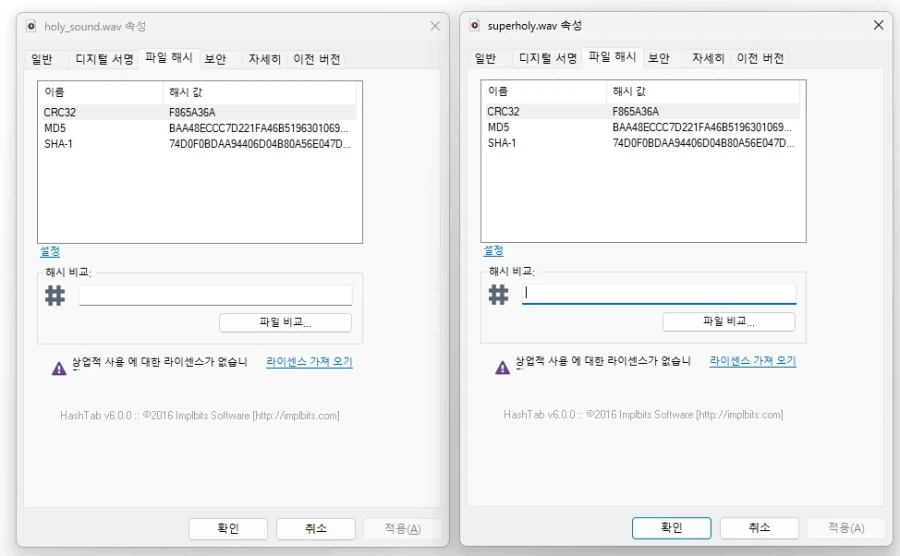Click the warning triangle icon in superholy.wav window

502,367
